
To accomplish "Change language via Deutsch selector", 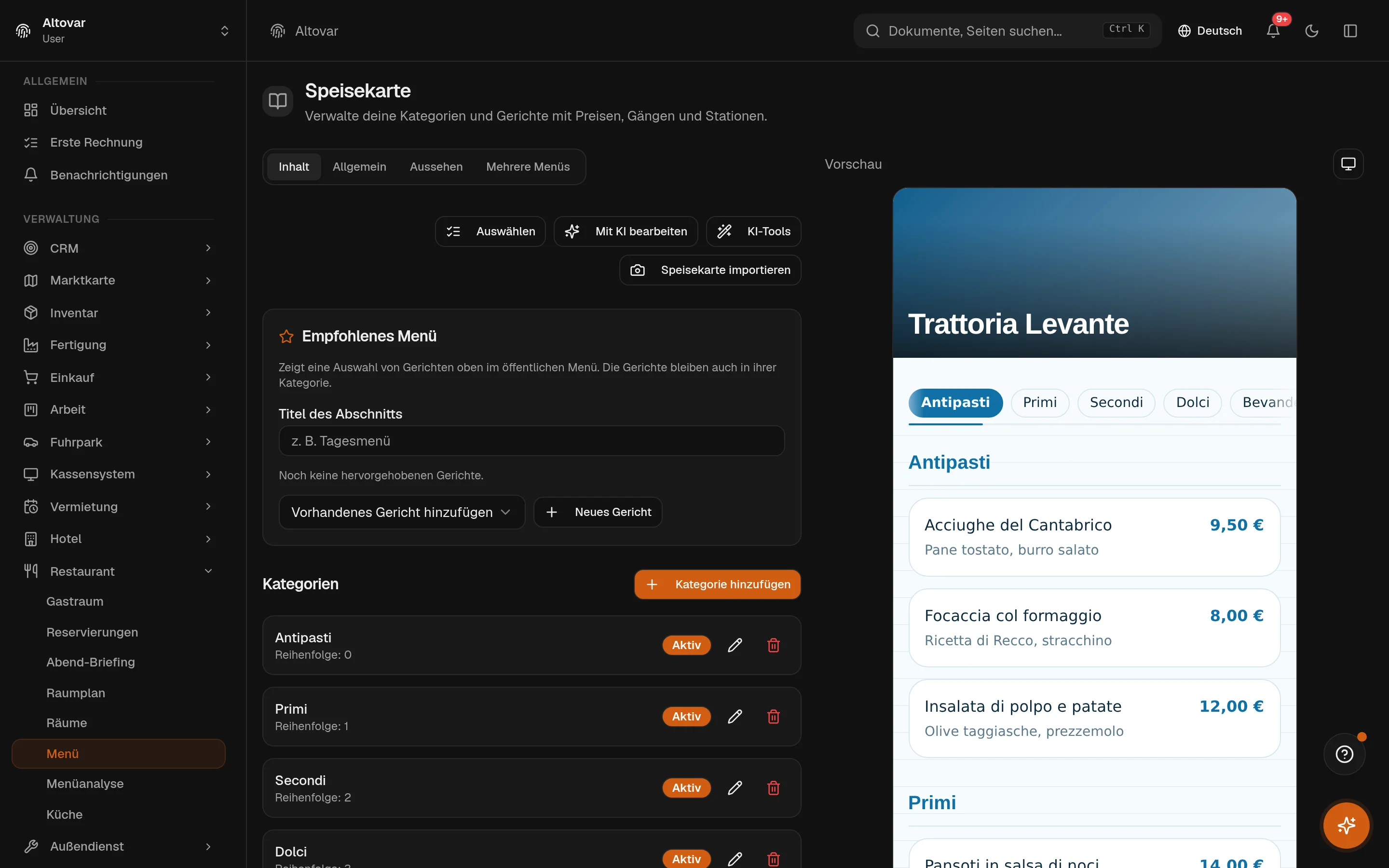I will (1210, 31).
